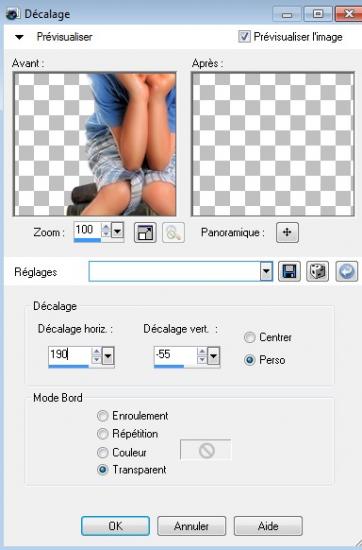
Task: Click the Panoramique pan arrows icon
Action: pyautogui.click(x=287, y=232)
